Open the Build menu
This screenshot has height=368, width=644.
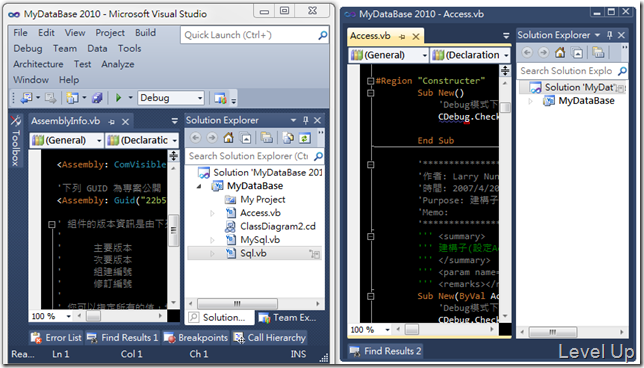pyautogui.click(x=145, y=33)
